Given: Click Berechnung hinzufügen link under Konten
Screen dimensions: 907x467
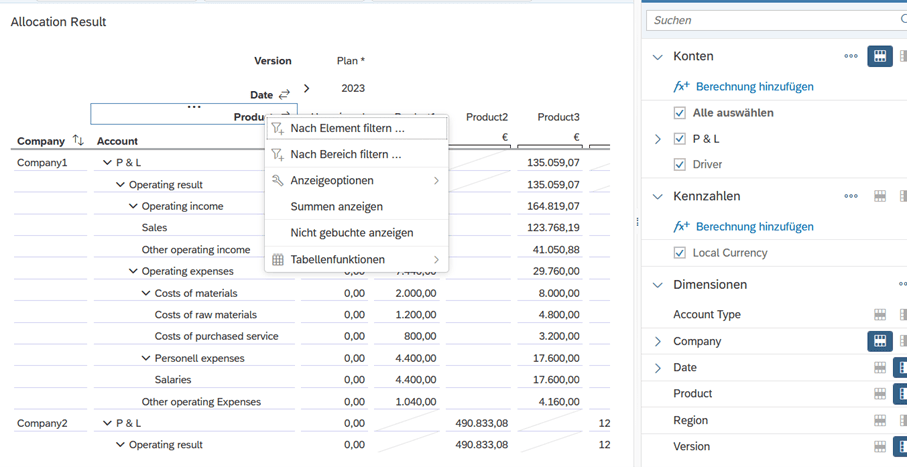Looking at the screenshot, I should pos(754,87).
